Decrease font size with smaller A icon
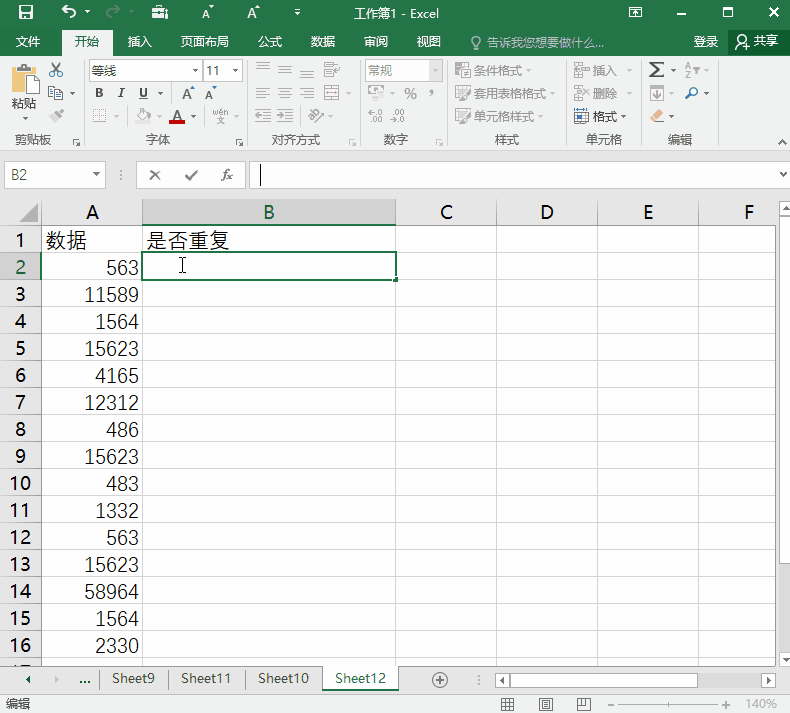This screenshot has width=790, height=713. pos(210,94)
